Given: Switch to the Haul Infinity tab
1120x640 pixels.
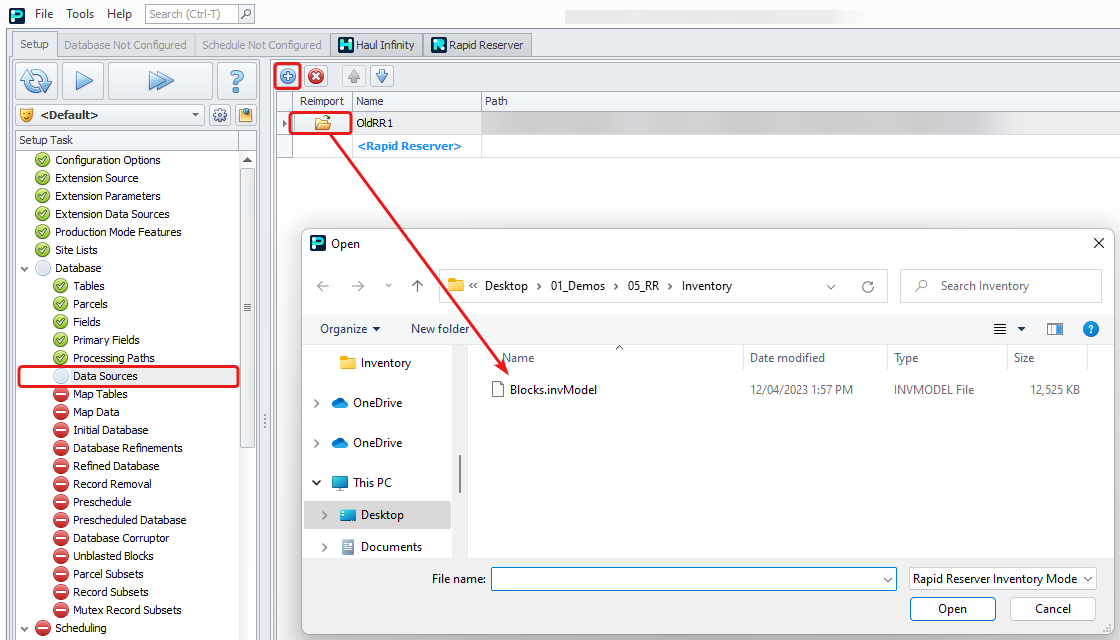Looking at the screenshot, I should click(x=376, y=44).
